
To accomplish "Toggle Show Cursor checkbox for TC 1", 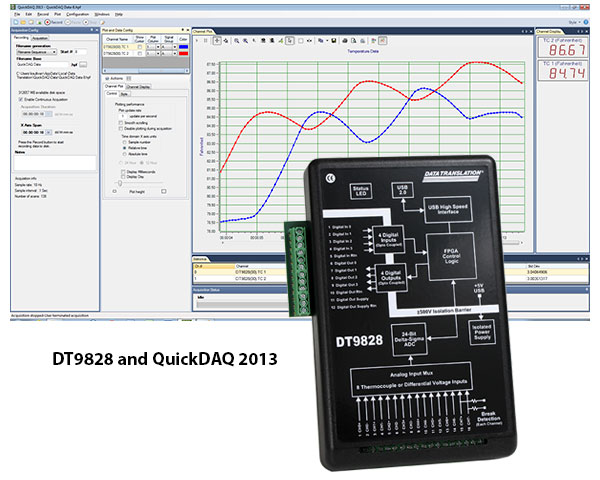I will [x=139, y=47].
